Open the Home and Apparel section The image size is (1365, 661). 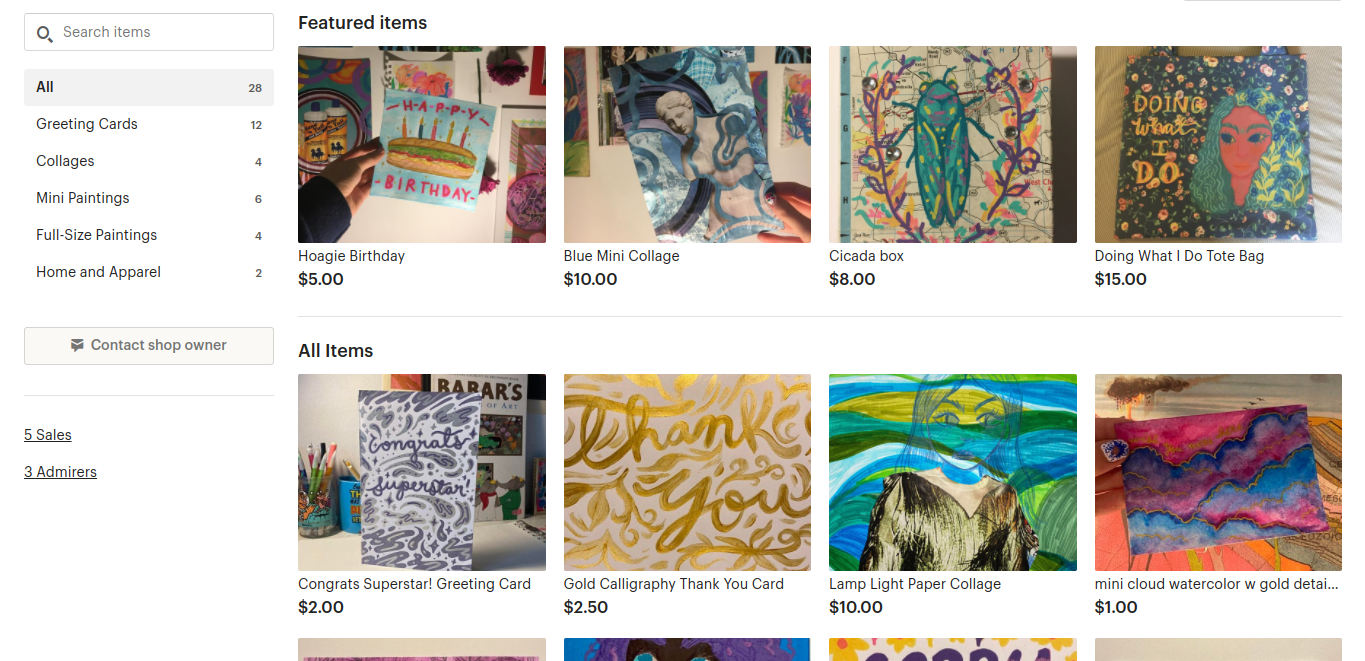(98, 272)
